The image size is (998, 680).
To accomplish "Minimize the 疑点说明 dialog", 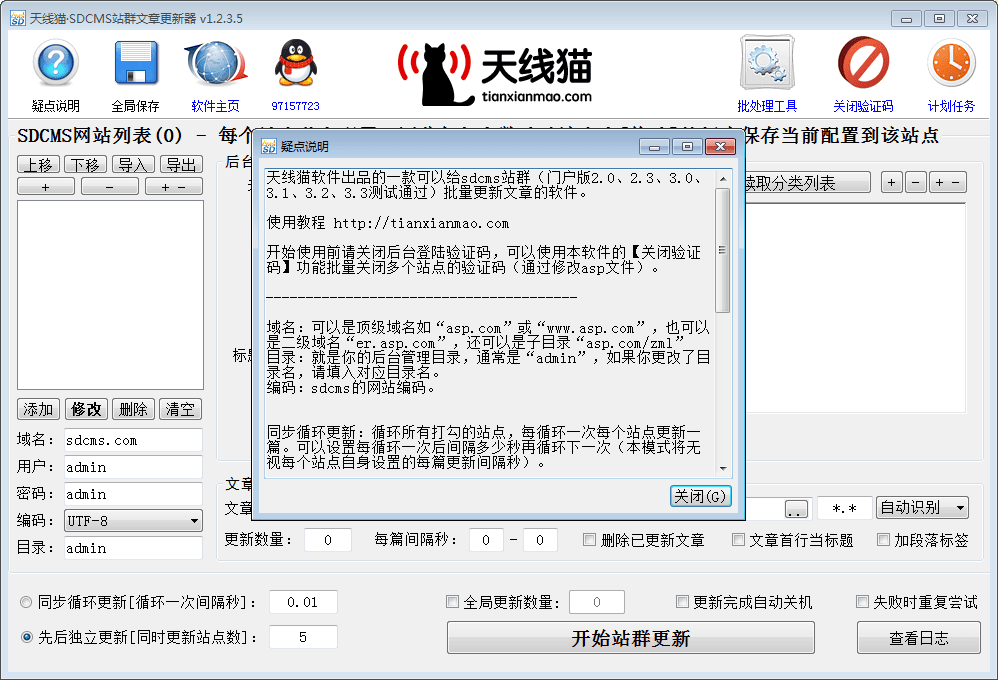I will [654, 146].
